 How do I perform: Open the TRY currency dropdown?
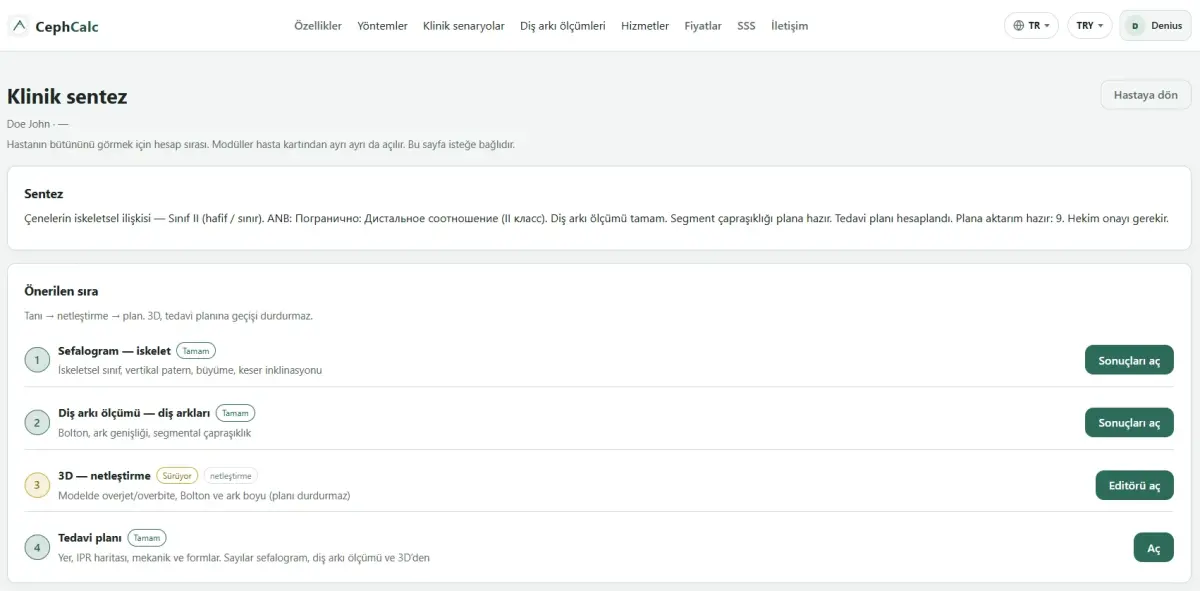pos(1090,26)
